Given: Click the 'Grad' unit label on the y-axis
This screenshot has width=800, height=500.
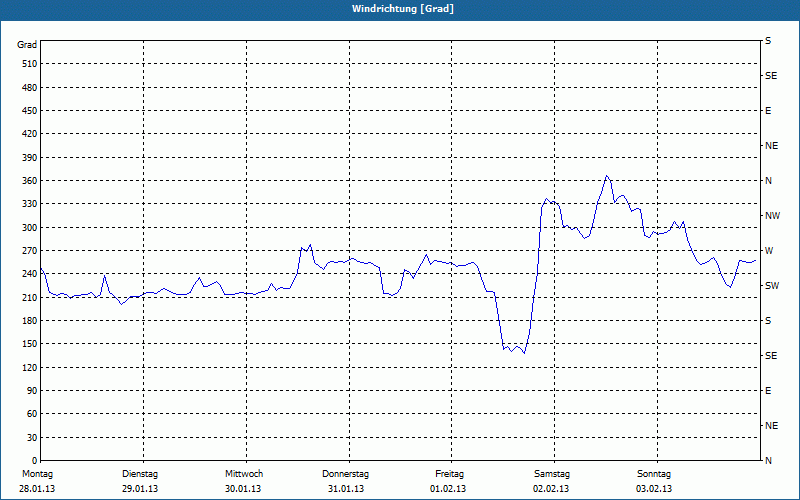Looking at the screenshot, I should [27, 45].
